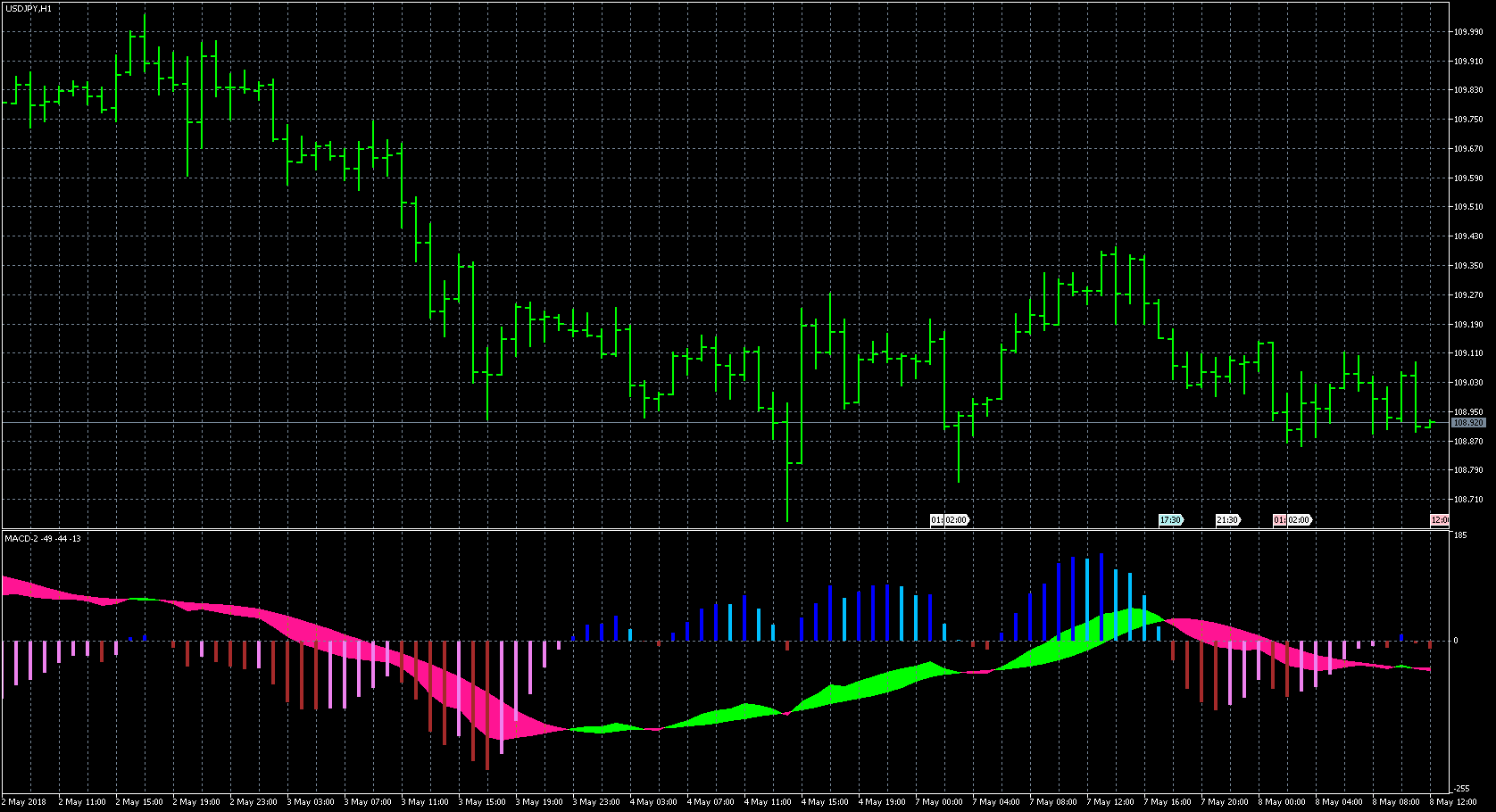Click the 109.190 price scale label

[1468, 325]
